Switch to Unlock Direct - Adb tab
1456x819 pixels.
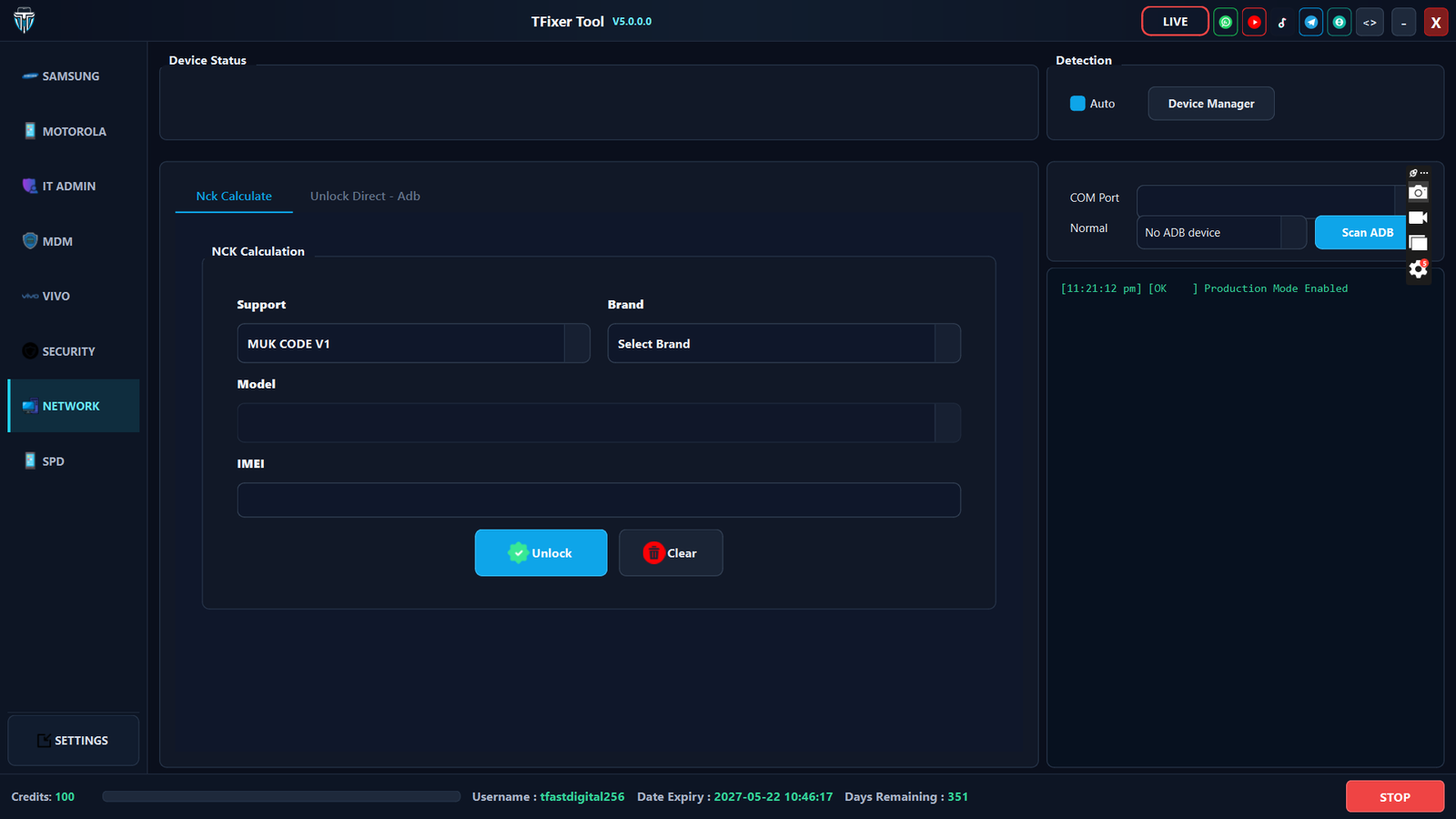[365, 196]
